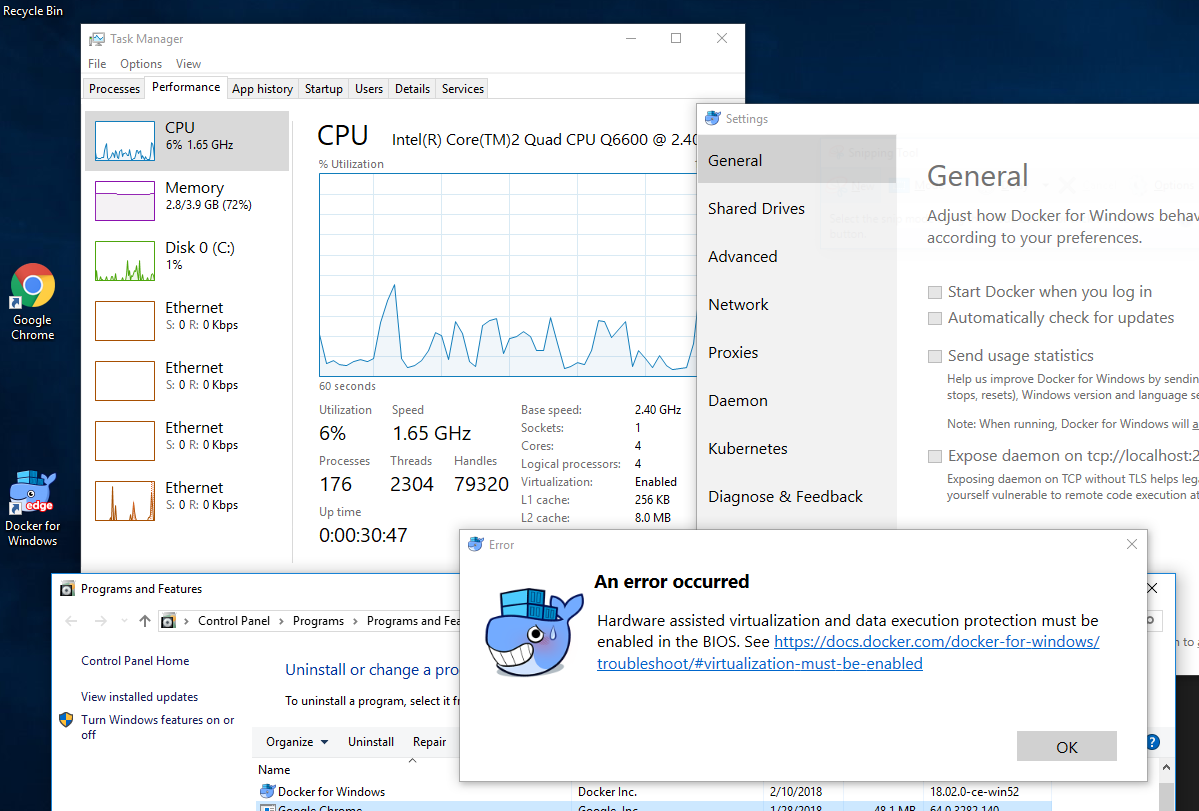The width and height of the screenshot is (1199, 811).
Task: Select first Ethernet adapter in Task Manager
Action: [187, 320]
